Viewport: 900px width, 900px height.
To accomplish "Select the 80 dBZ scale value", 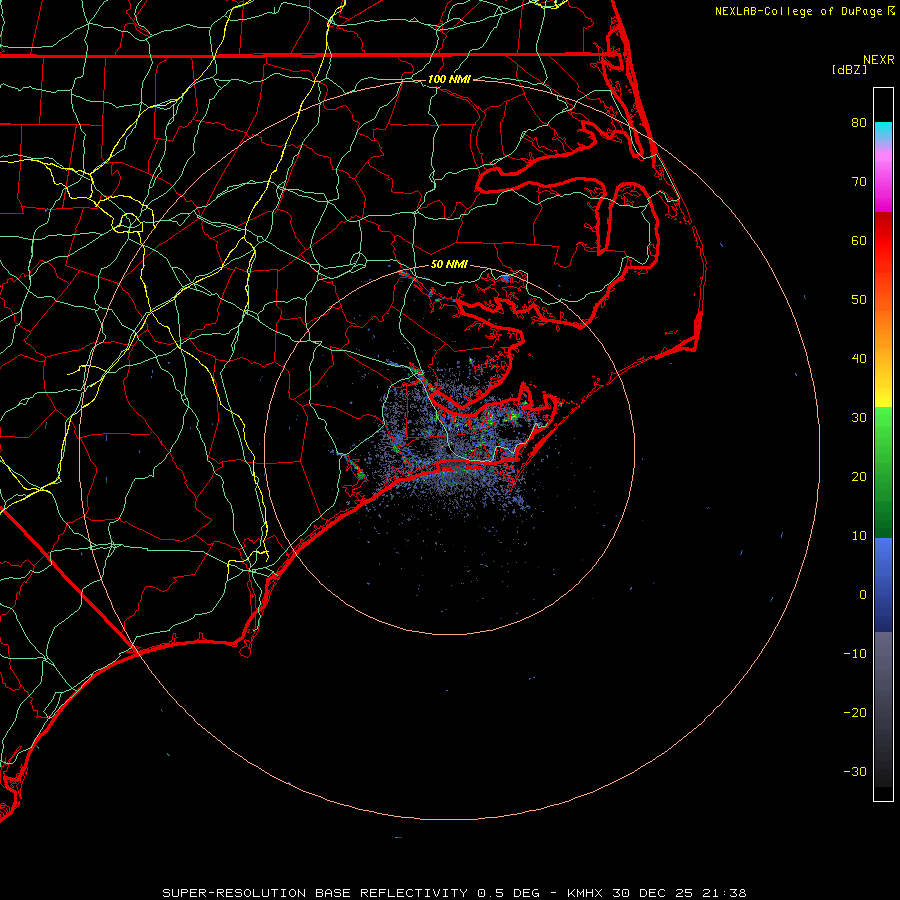I will [x=859, y=122].
